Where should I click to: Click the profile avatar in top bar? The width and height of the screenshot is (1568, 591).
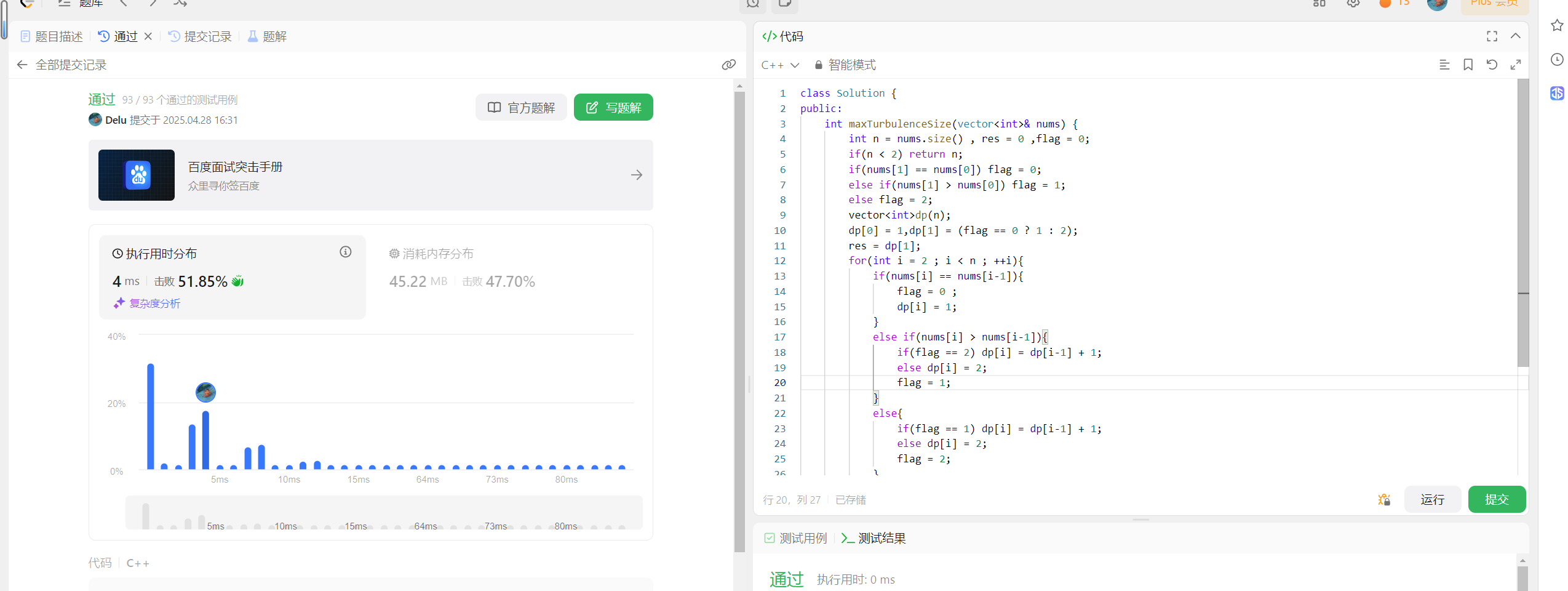(1437, 4)
